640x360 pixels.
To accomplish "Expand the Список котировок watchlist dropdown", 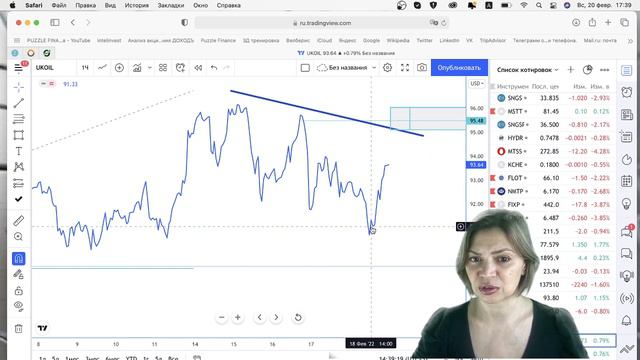I will click(527, 70).
